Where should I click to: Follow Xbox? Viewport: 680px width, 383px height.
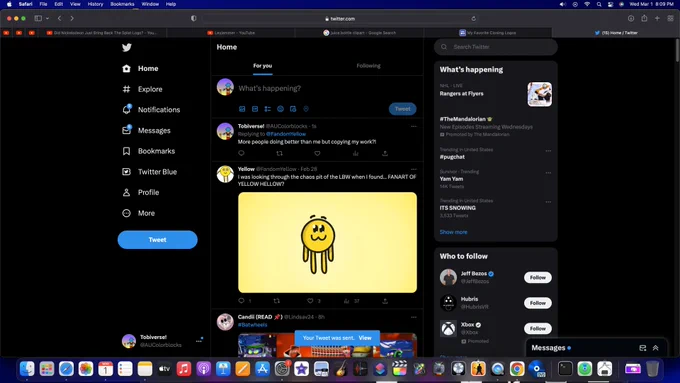pyautogui.click(x=538, y=328)
